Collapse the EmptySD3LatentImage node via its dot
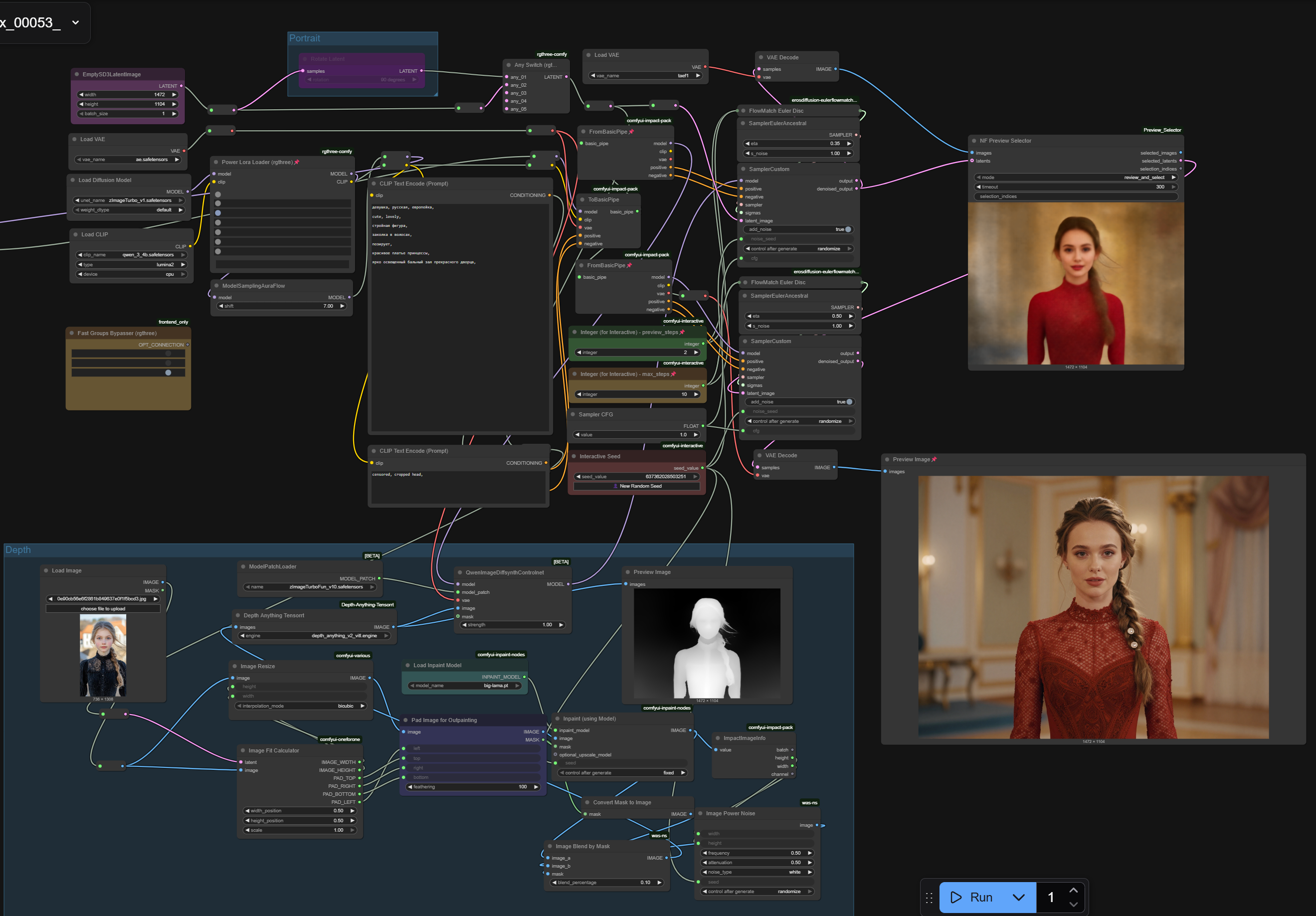 click(x=77, y=74)
